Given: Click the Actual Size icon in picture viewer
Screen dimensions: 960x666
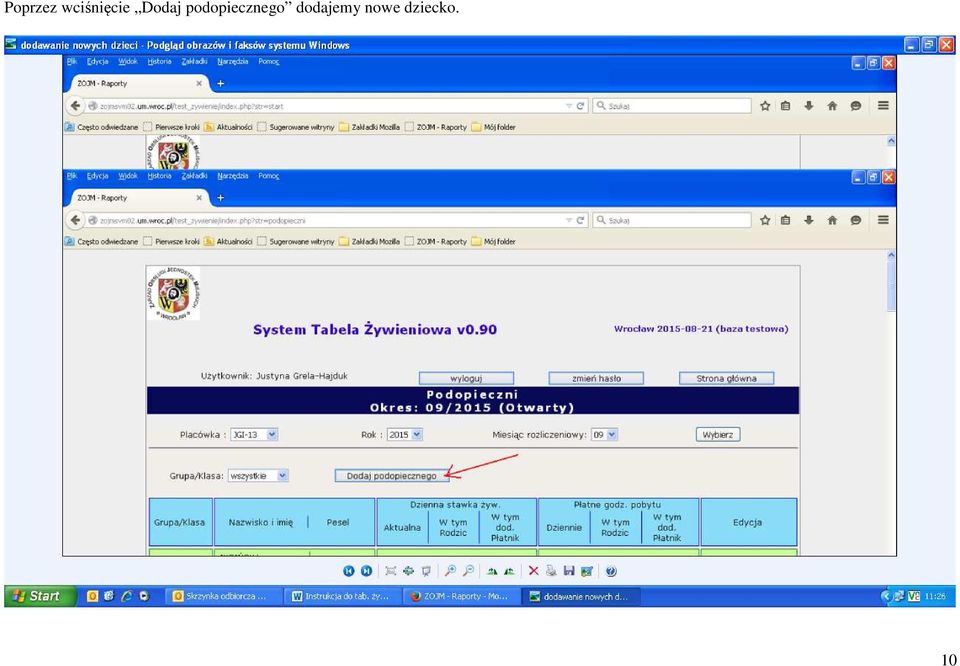Looking at the screenshot, I should [408, 571].
